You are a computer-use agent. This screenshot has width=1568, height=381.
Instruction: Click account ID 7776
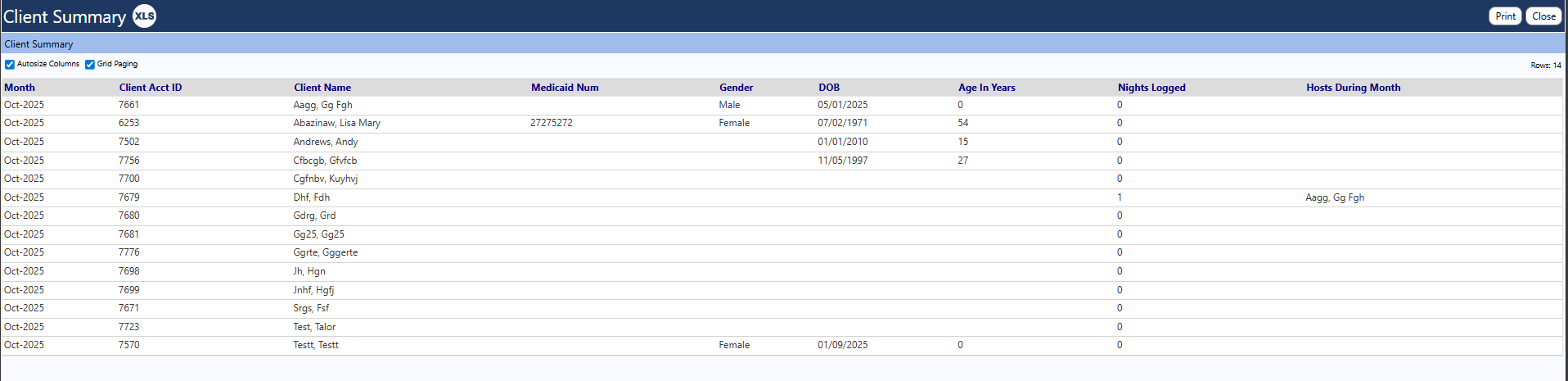coord(128,252)
